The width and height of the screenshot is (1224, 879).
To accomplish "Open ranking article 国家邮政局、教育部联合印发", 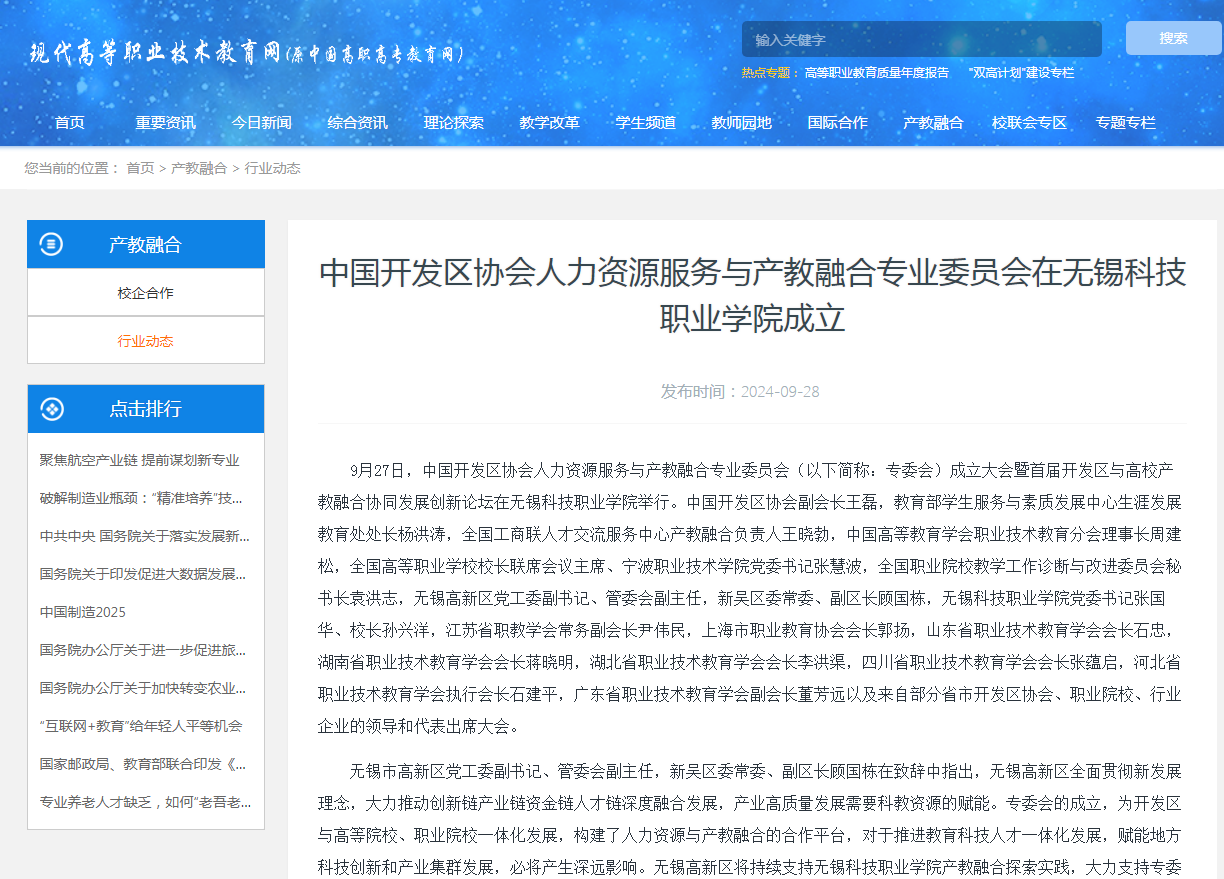I will point(143,764).
